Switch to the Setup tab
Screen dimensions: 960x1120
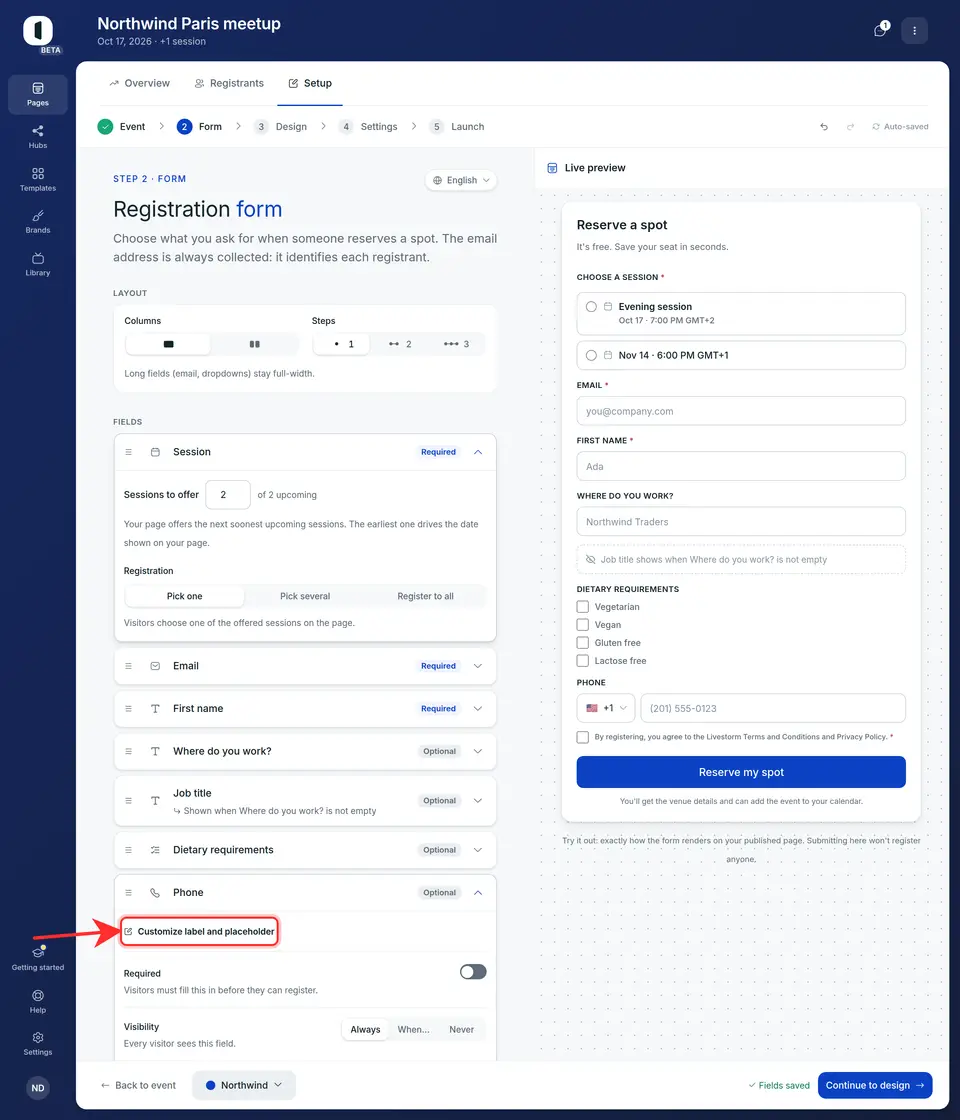click(x=310, y=83)
